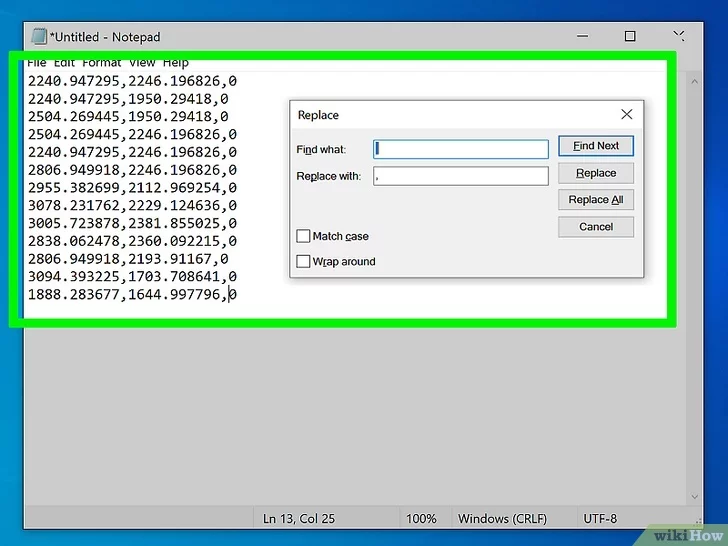This screenshot has width=728, height=546.
Task: Click line 3078.231762,2229.124636,0
Action: (x=132, y=205)
